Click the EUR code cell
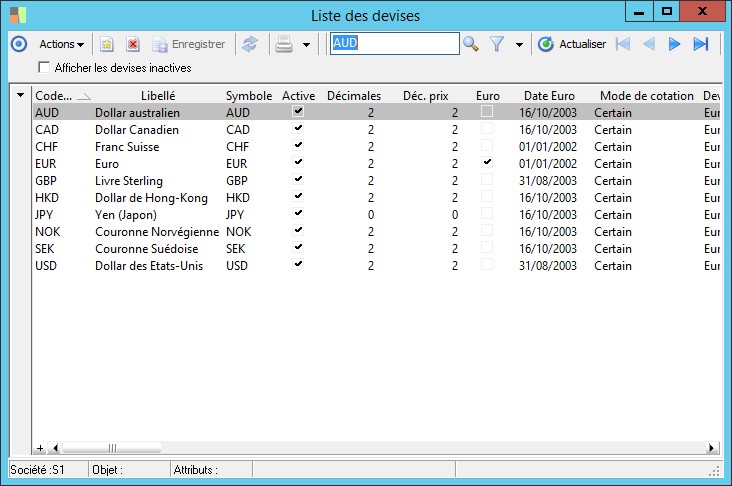Viewport: 732px width, 486px height. 46,164
